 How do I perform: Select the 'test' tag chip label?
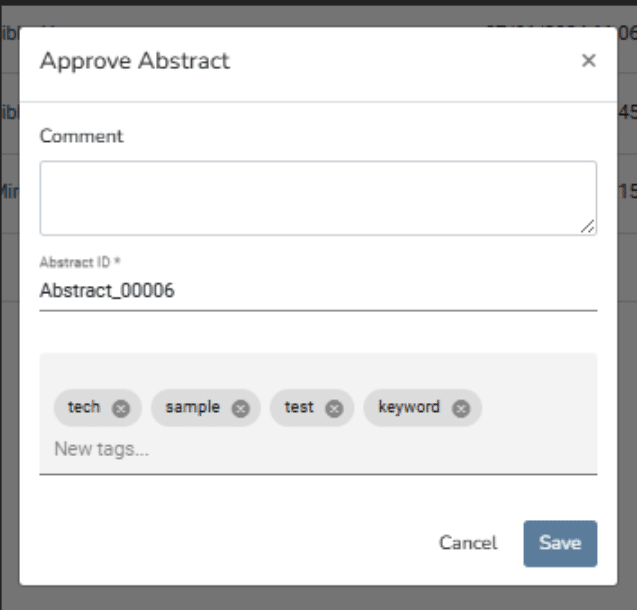299,407
